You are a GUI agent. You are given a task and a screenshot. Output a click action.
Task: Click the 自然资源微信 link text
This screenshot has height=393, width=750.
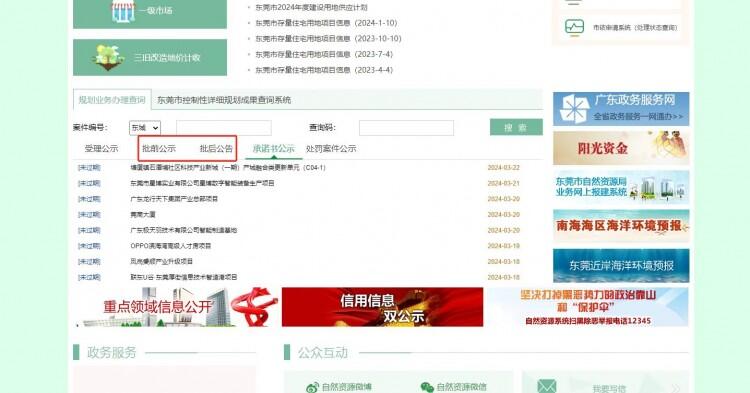click(x=462, y=387)
